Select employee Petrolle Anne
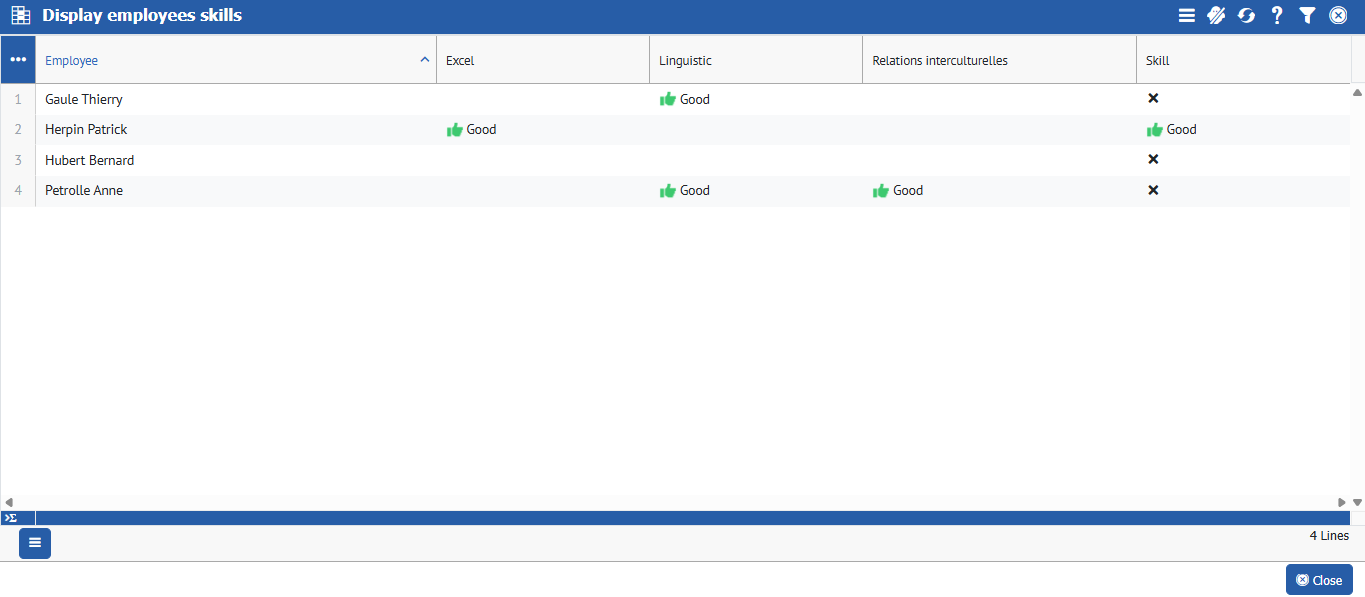Image resolution: width=1365 pixels, height=597 pixels. tap(84, 191)
